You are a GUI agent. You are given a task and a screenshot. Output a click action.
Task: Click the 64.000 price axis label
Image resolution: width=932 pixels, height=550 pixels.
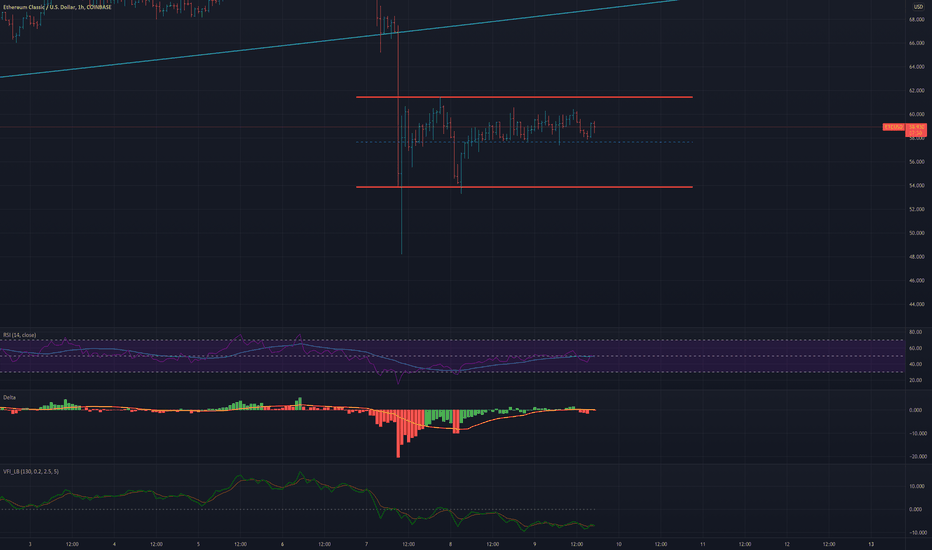[x=917, y=67]
